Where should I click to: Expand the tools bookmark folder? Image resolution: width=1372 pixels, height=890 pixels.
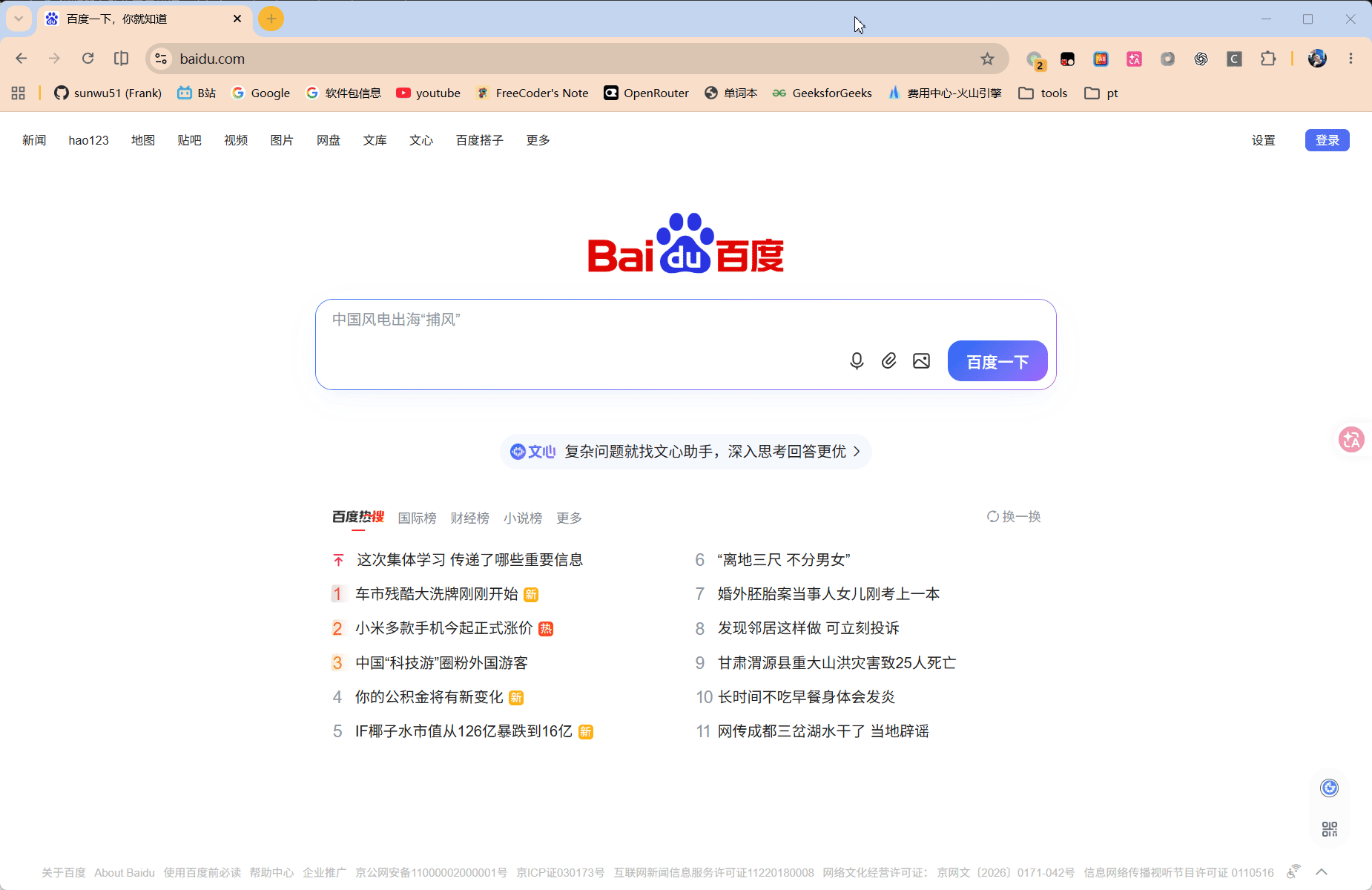tap(1043, 93)
